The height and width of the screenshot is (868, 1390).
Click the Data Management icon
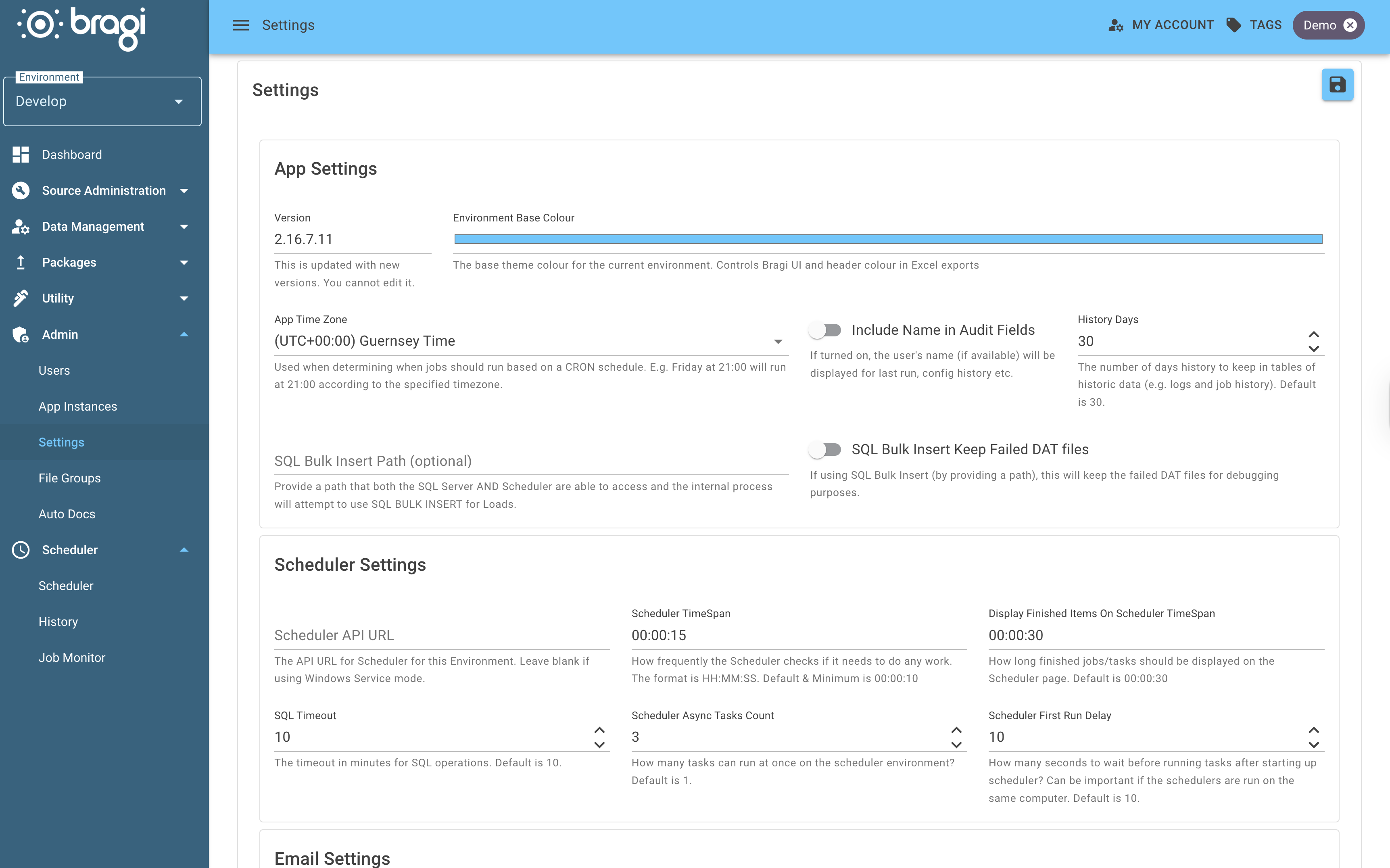(x=21, y=227)
